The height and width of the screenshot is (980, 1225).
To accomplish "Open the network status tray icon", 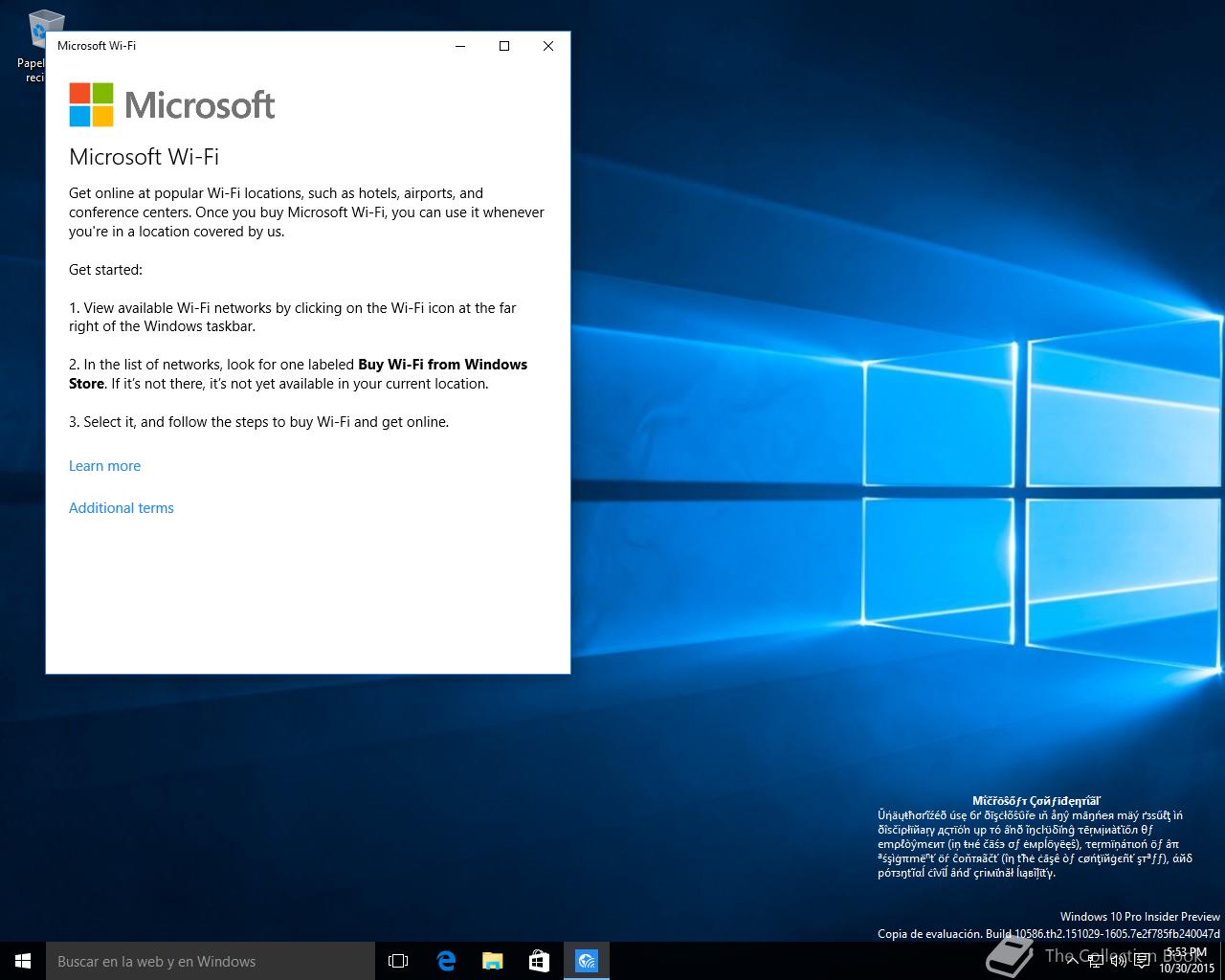I will [x=1097, y=961].
